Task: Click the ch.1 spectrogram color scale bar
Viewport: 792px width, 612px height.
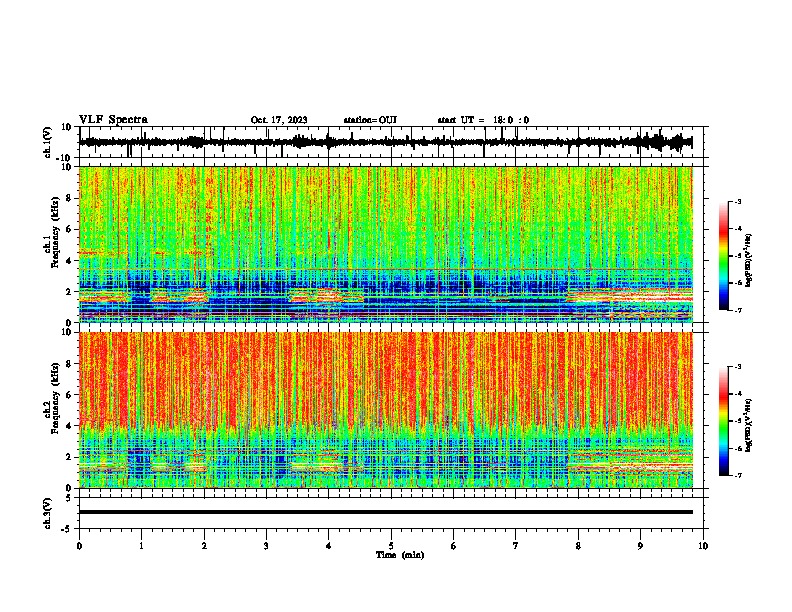Action: pyautogui.click(x=723, y=256)
